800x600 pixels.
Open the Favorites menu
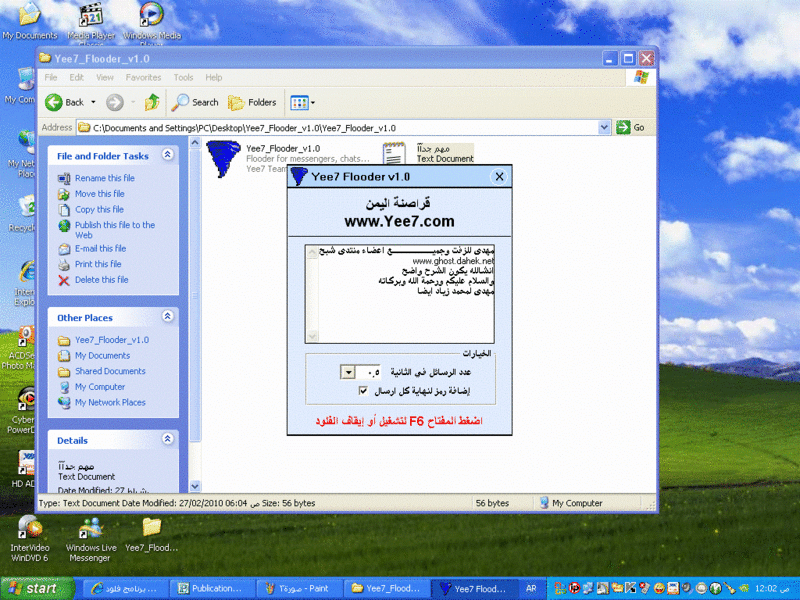[x=143, y=78]
